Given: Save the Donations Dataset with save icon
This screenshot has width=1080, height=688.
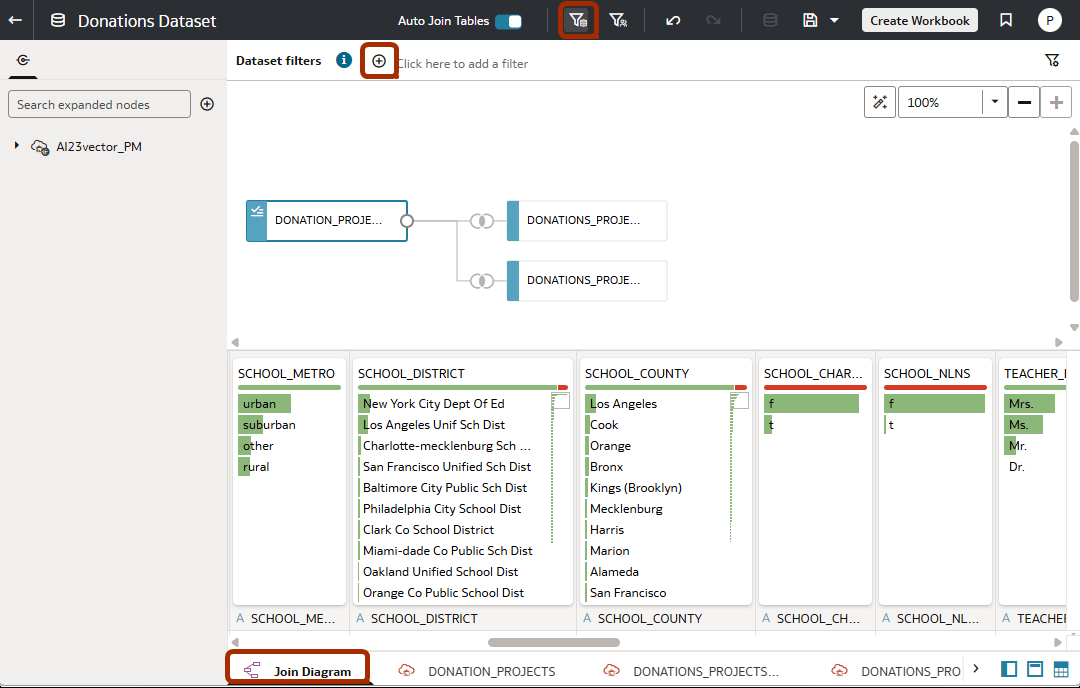Looking at the screenshot, I should coord(810,20).
